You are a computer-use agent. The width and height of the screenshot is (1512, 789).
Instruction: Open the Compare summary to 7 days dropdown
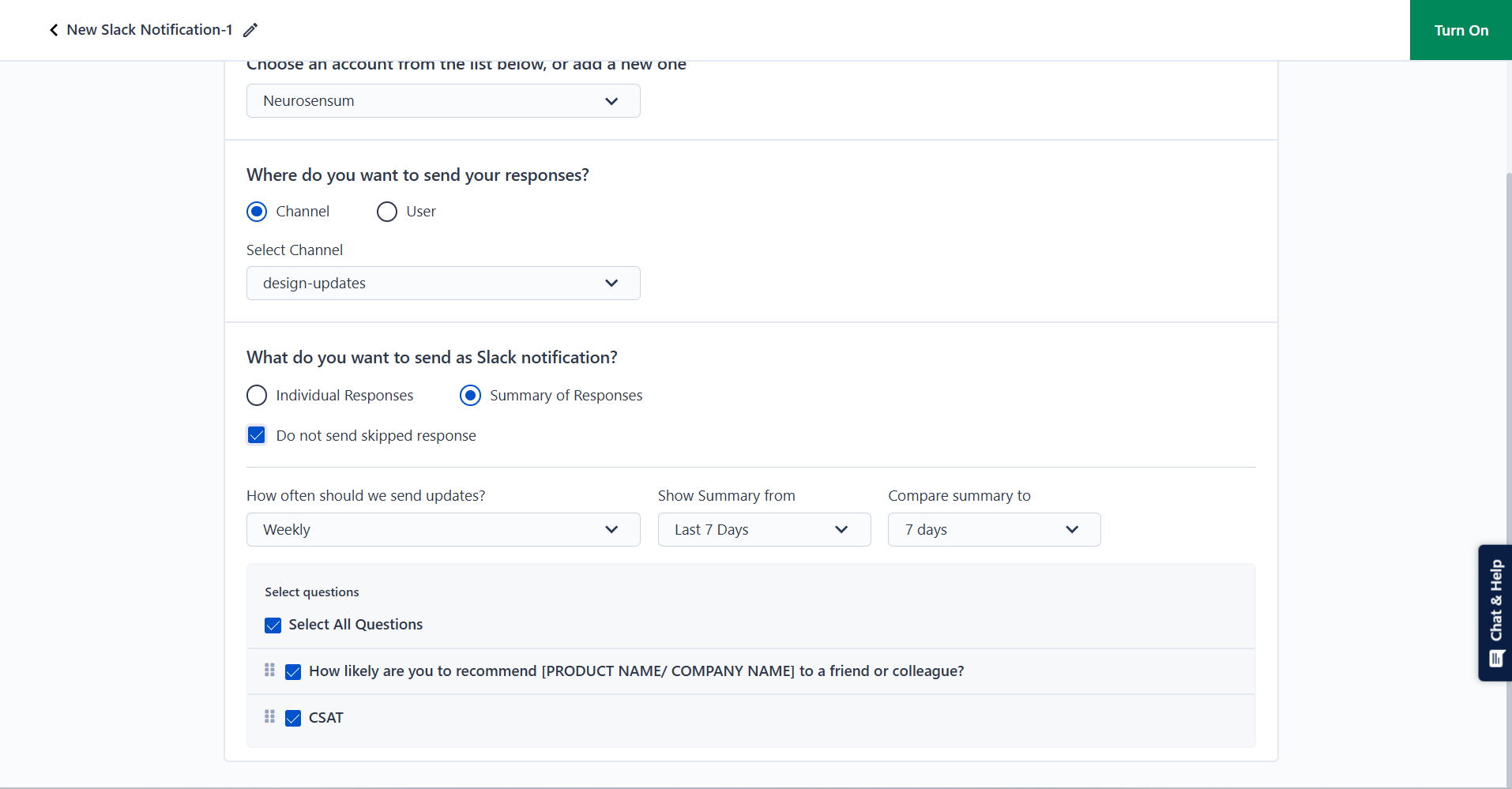(994, 530)
